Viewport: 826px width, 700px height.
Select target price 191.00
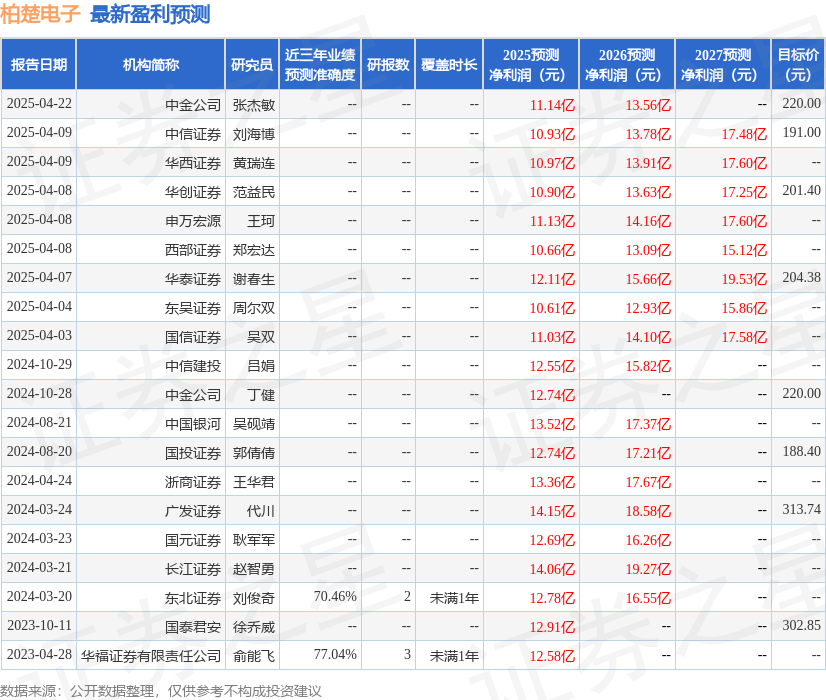coord(801,132)
